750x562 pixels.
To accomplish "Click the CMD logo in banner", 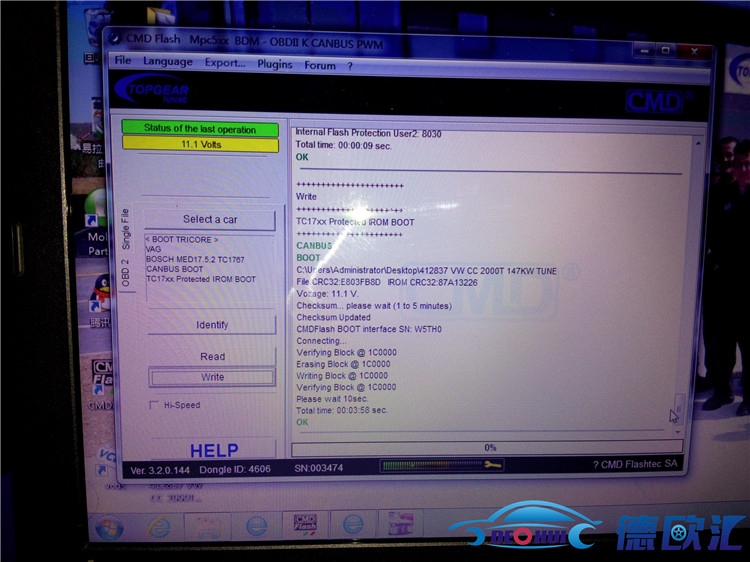I will tap(655, 102).
